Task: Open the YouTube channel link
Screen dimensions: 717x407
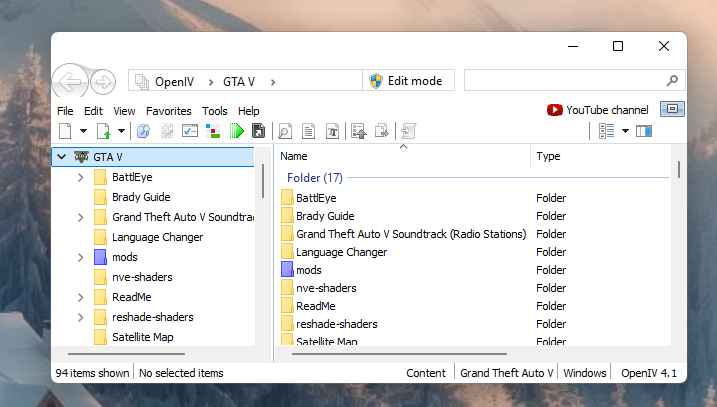Action: pyautogui.click(x=607, y=110)
